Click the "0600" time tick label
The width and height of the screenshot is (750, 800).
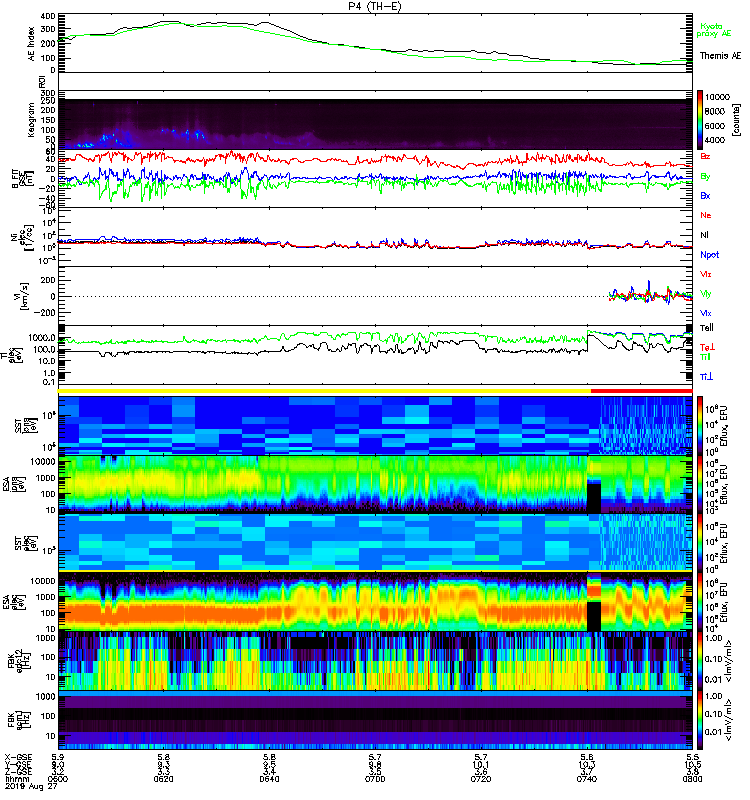(x=58, y=779)
